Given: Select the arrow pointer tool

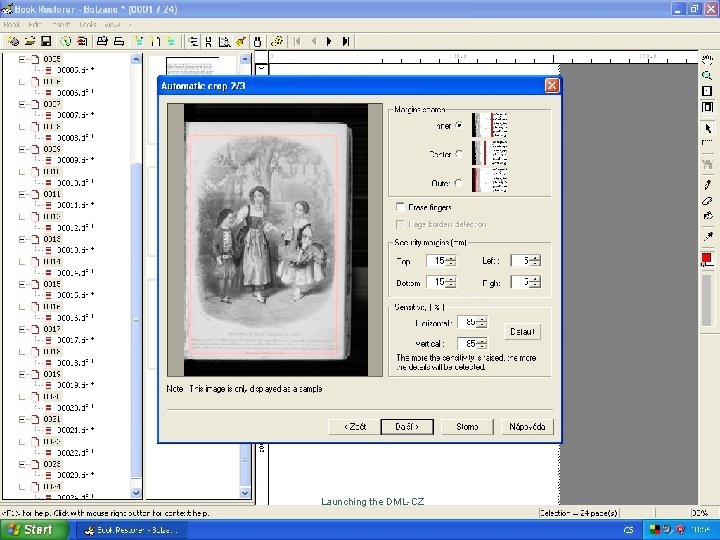Looking at the screenshot, I should 708,128.
